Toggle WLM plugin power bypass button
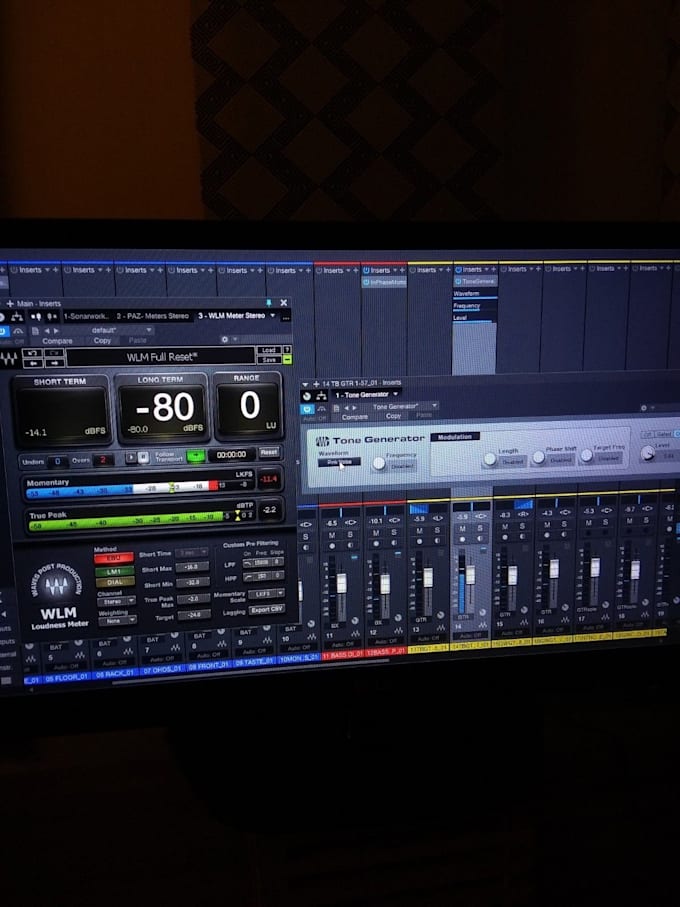This screenshot has height=907, width=680. point(2,331)
